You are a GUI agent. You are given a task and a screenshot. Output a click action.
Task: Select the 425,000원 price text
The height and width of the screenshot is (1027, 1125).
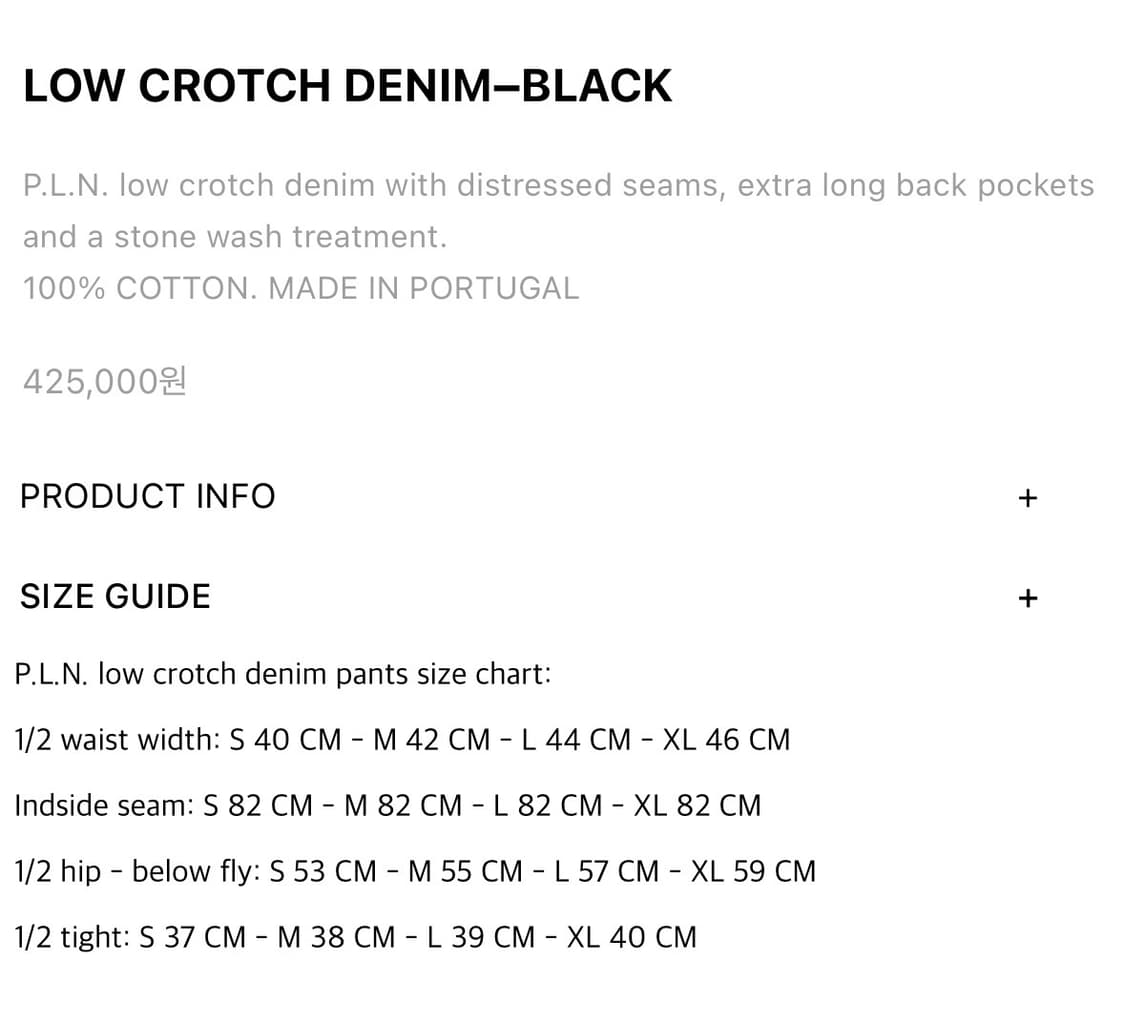[x=103, y=381]
